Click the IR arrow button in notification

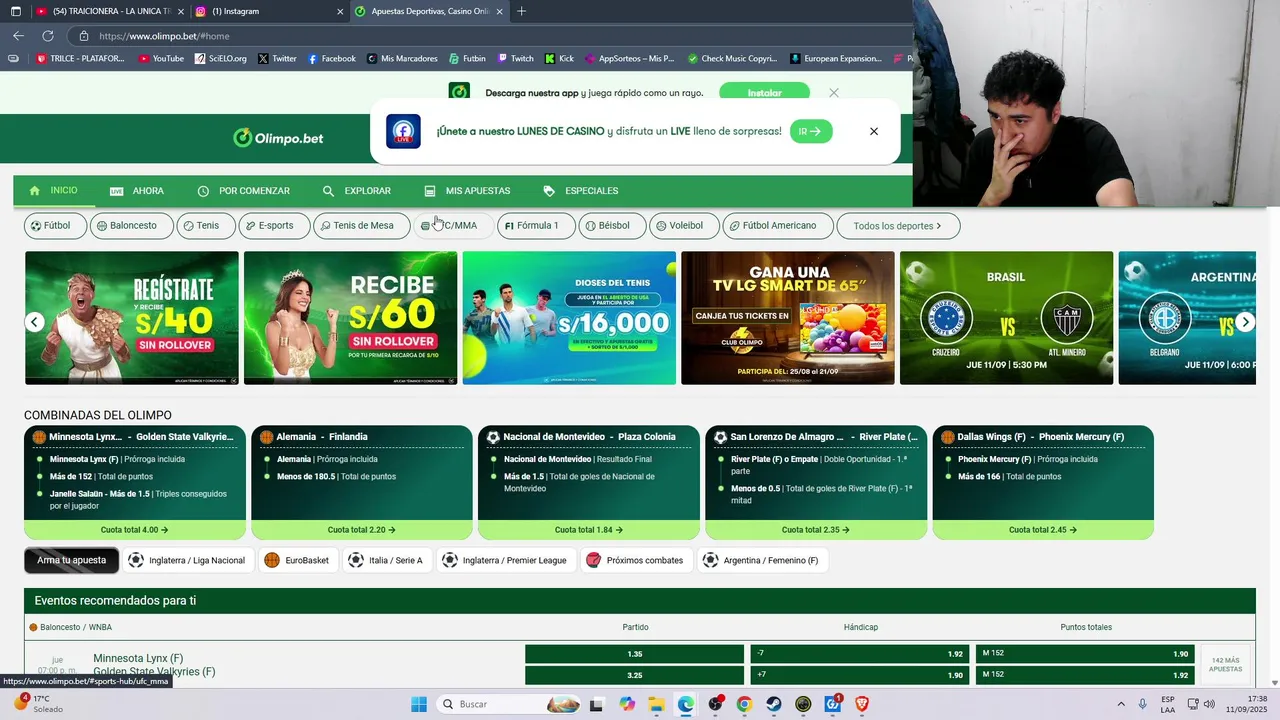tap(811, 131)
